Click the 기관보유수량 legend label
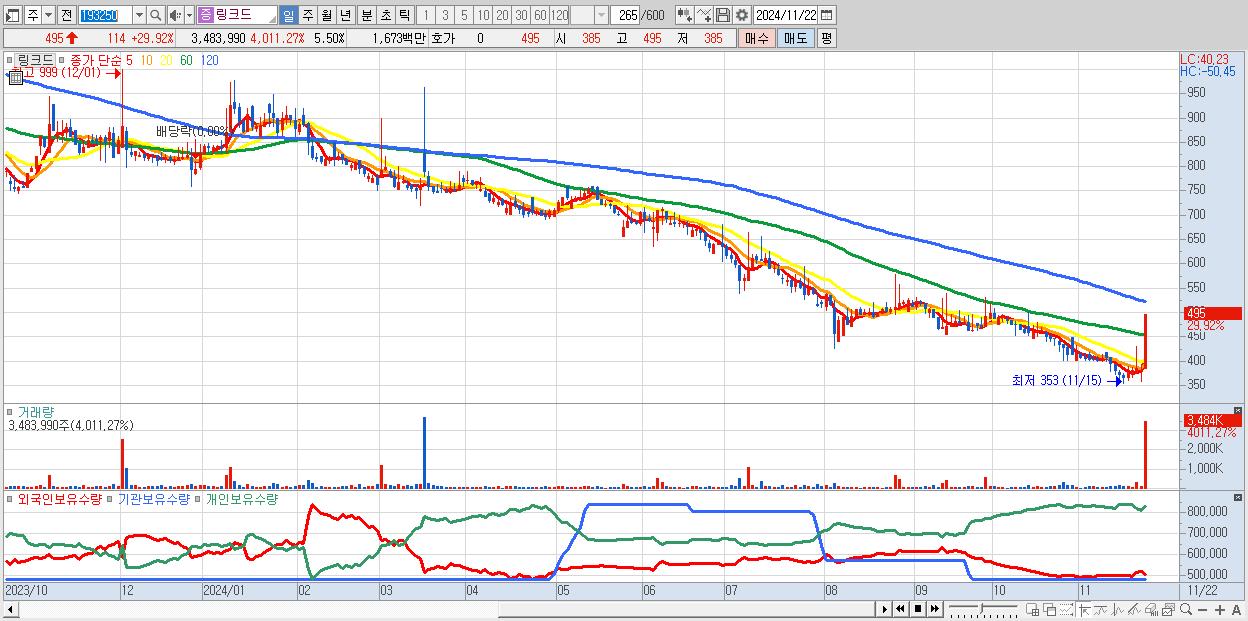This screenshot has width=1248, height=621. [152, 498]
